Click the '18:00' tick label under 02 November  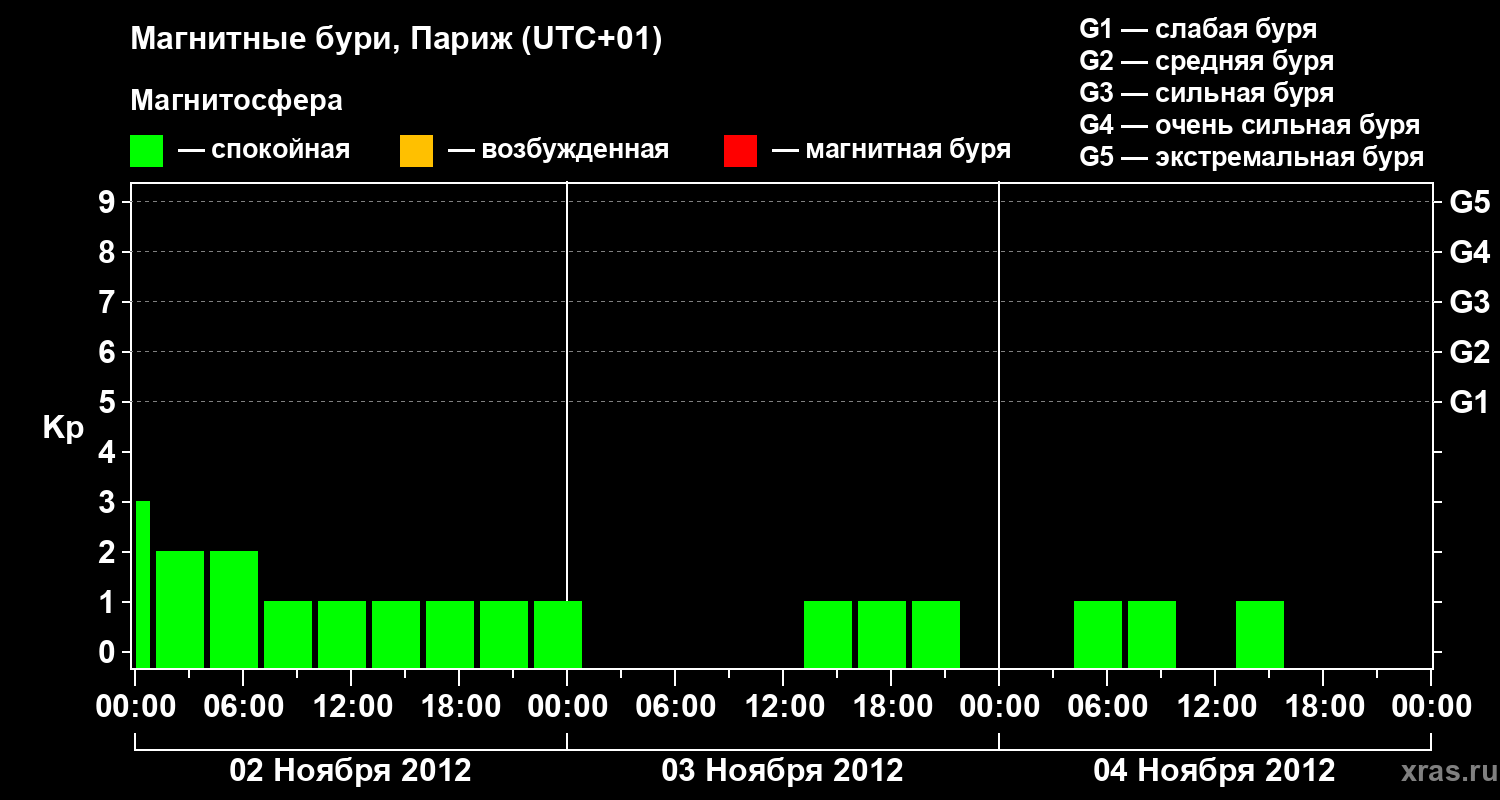[459, 706]
